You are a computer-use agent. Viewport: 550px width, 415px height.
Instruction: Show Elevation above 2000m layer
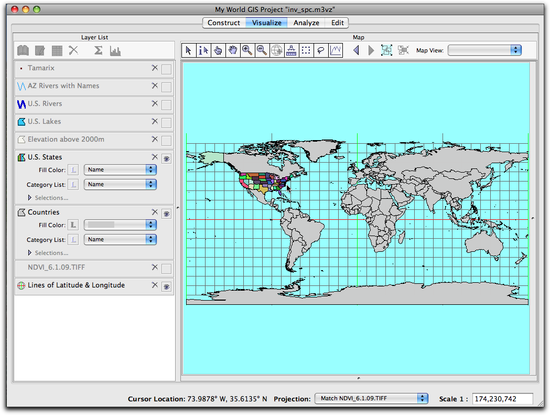pos(166,141)
